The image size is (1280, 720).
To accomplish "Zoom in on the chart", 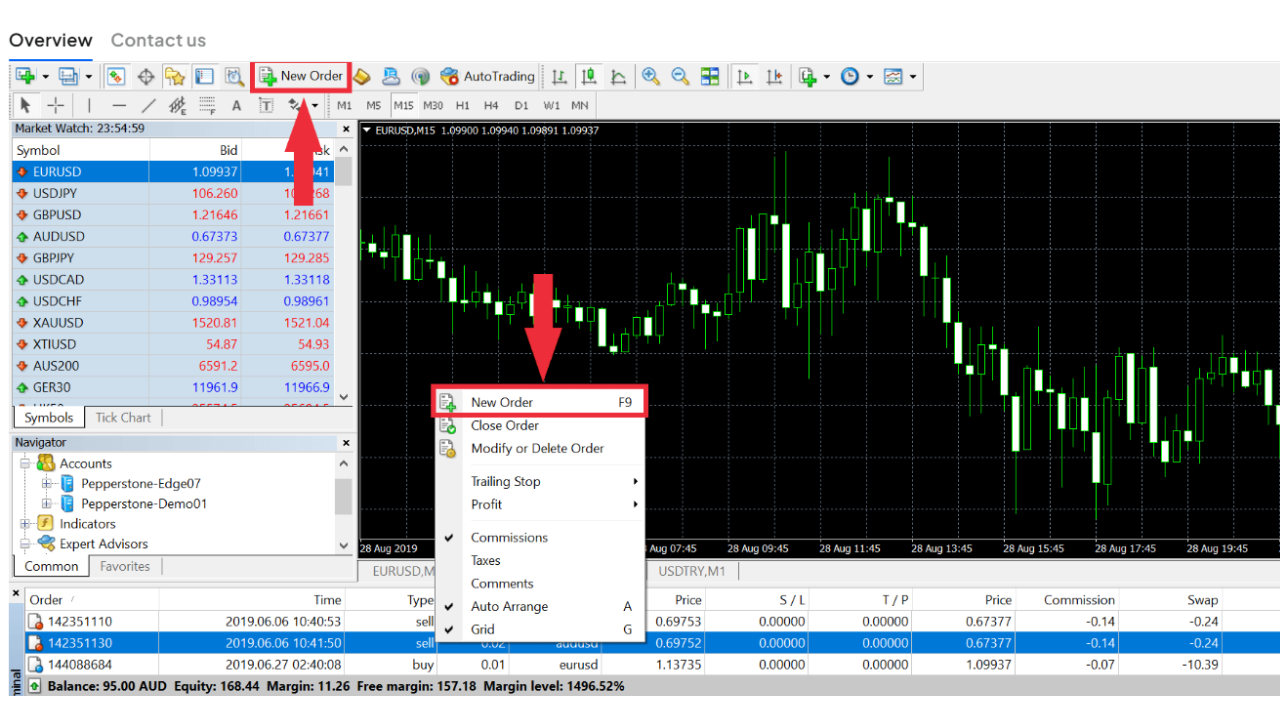I will point(651,76).
